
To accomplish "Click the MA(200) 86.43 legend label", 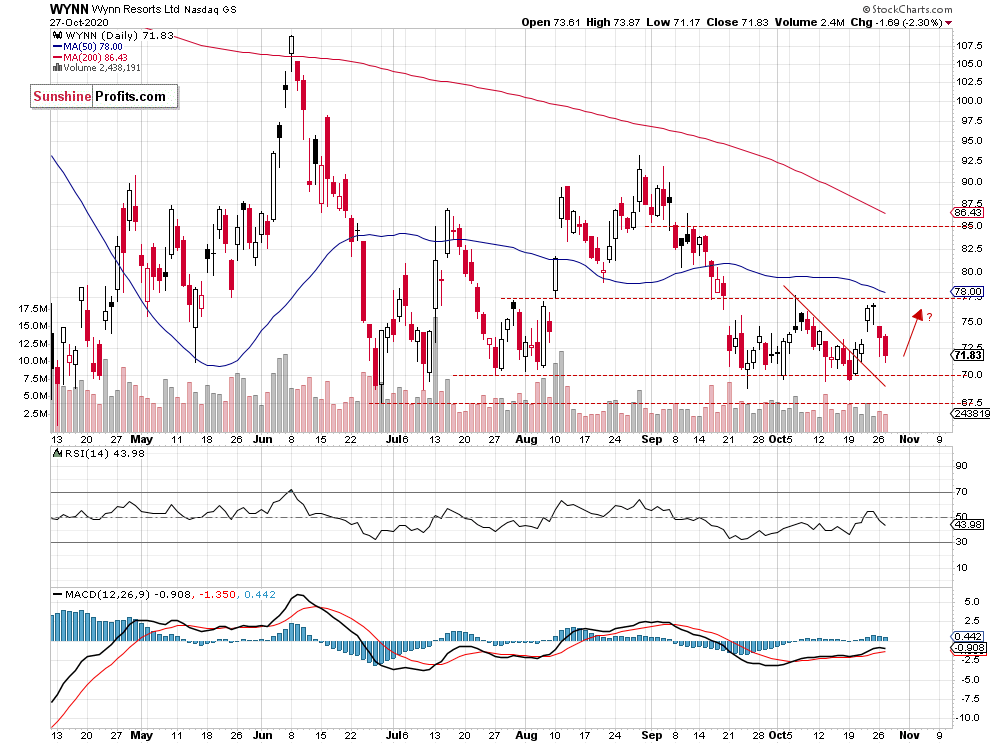I will (x=95, y=57).
